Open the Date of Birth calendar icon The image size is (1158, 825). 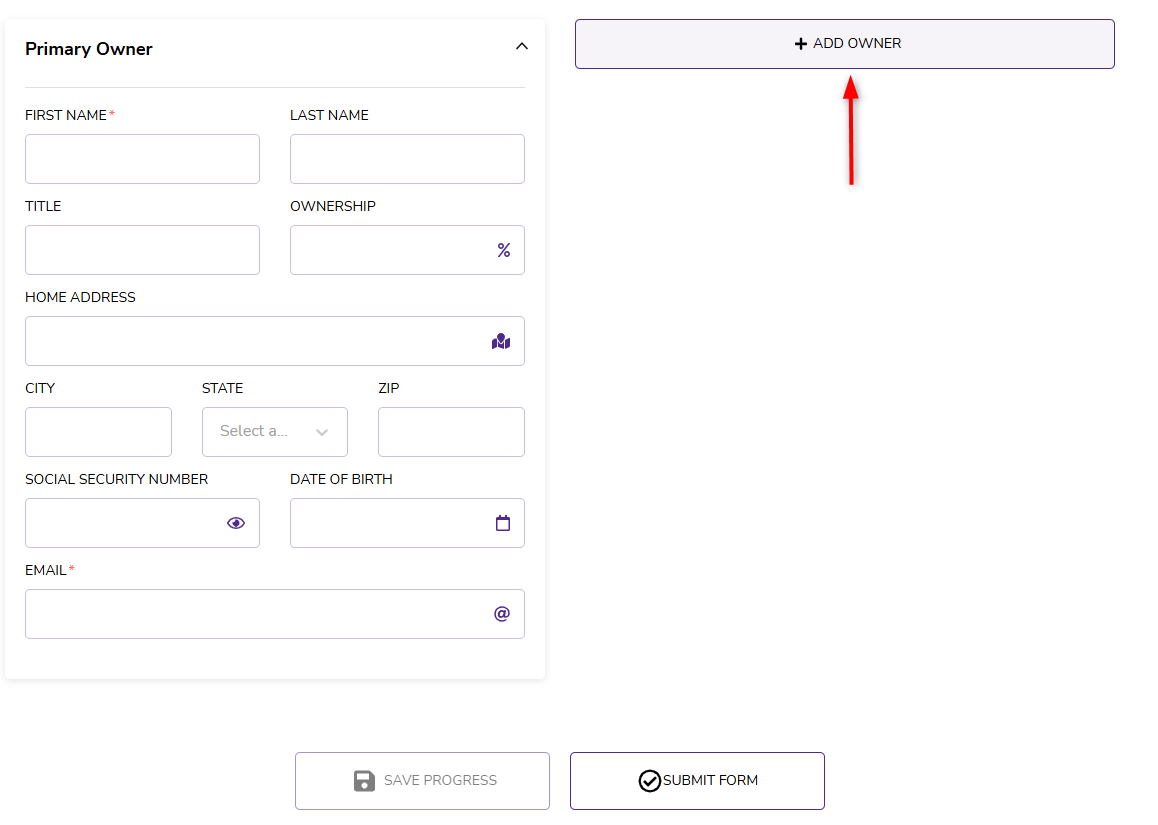(x=503, y=523)
